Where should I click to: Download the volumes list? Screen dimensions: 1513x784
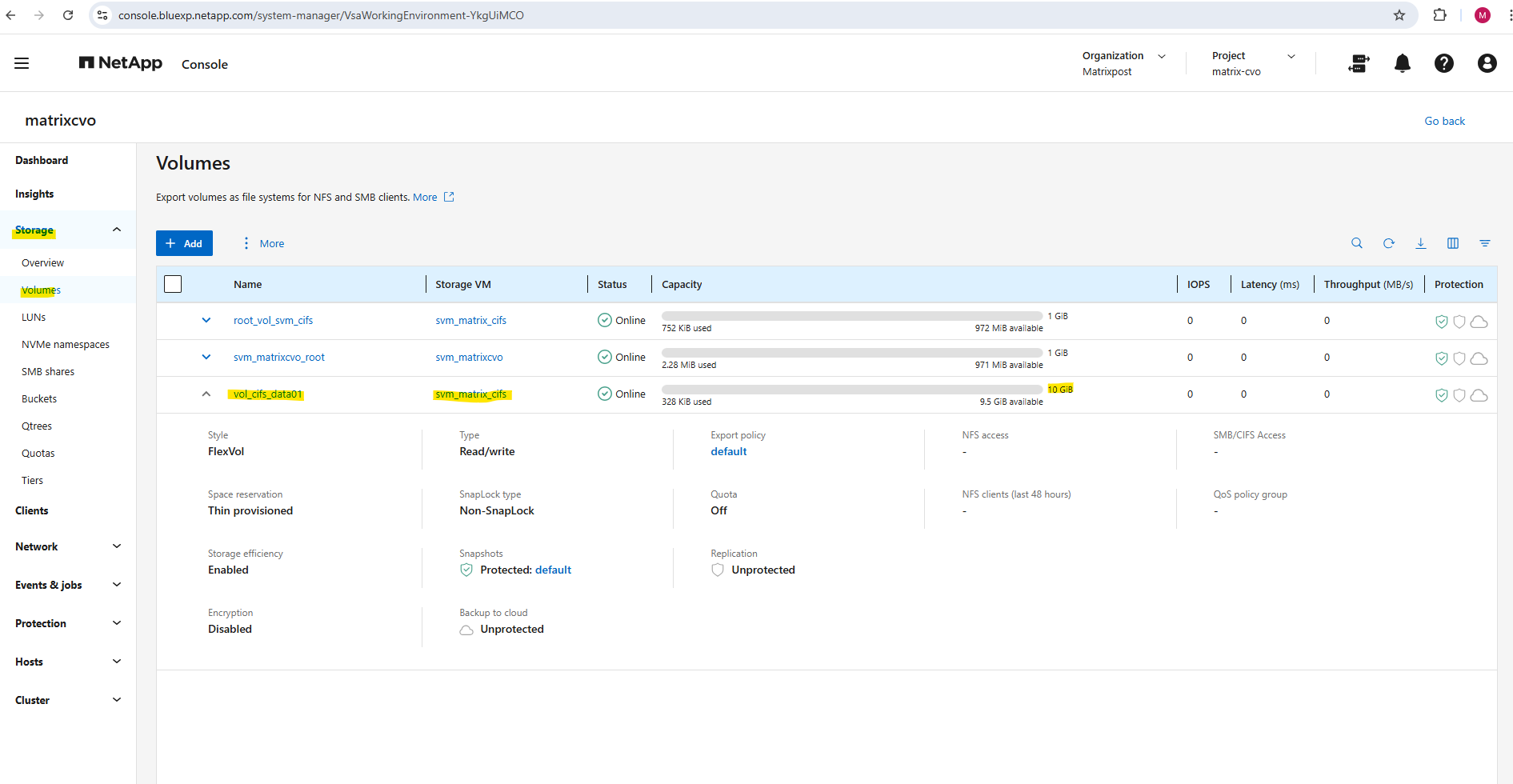tap(1420, 243)
